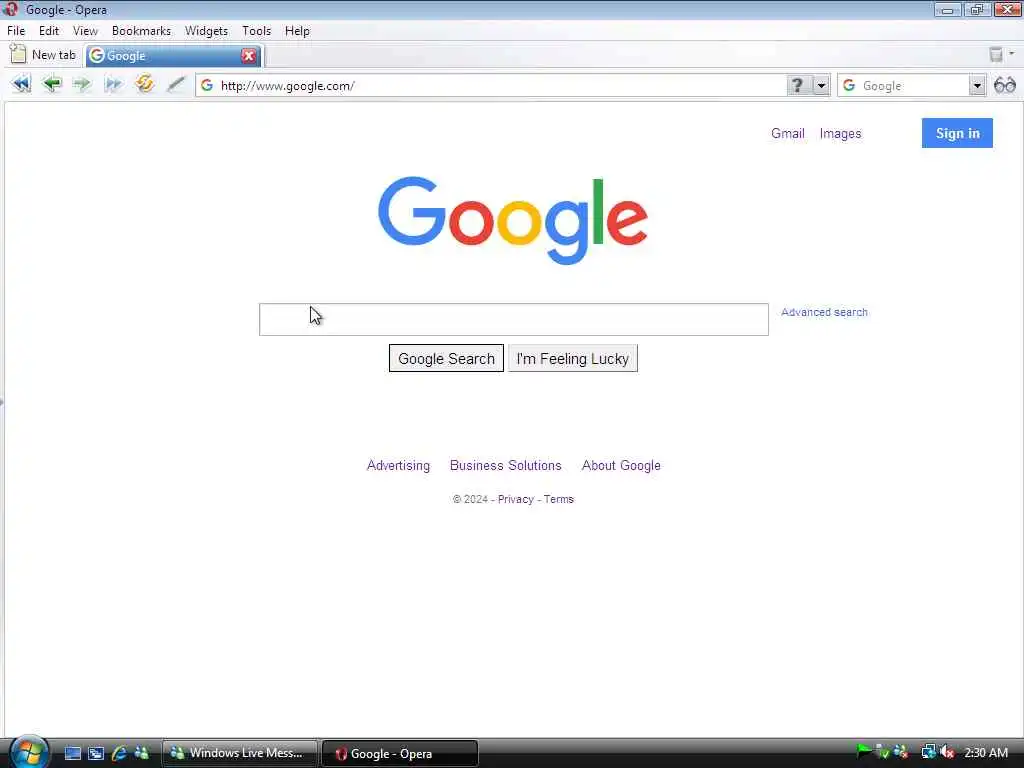
Task: Click the glasses icon right of search field
Action: pos(1004,85)
